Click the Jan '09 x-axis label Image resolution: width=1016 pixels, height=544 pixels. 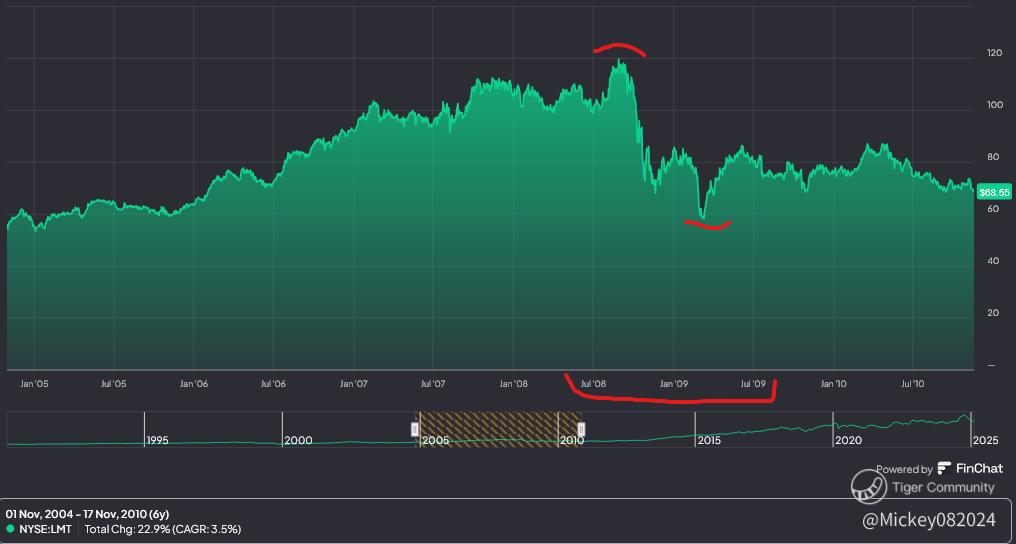tap(673, 384)
